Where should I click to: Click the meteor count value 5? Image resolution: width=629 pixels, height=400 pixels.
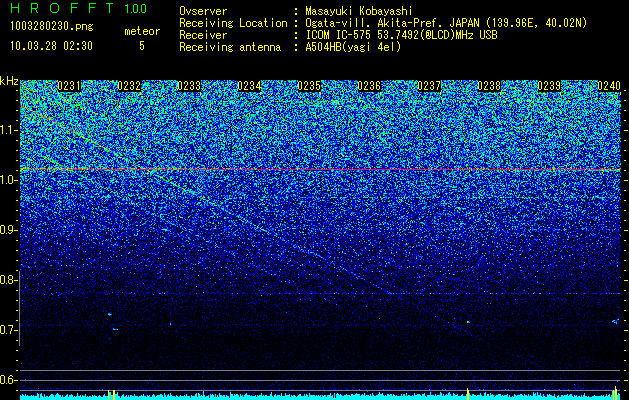[142, 46]
